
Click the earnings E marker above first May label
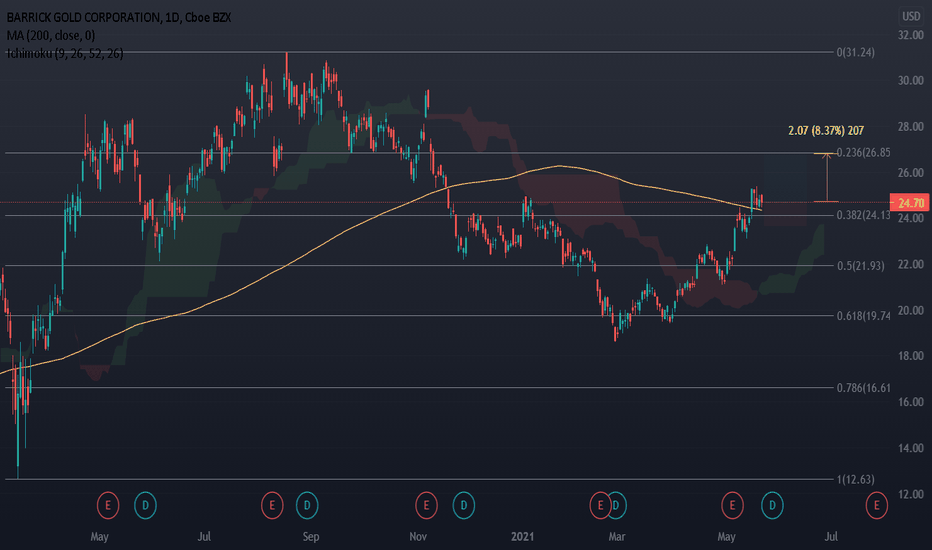[108, 506]
